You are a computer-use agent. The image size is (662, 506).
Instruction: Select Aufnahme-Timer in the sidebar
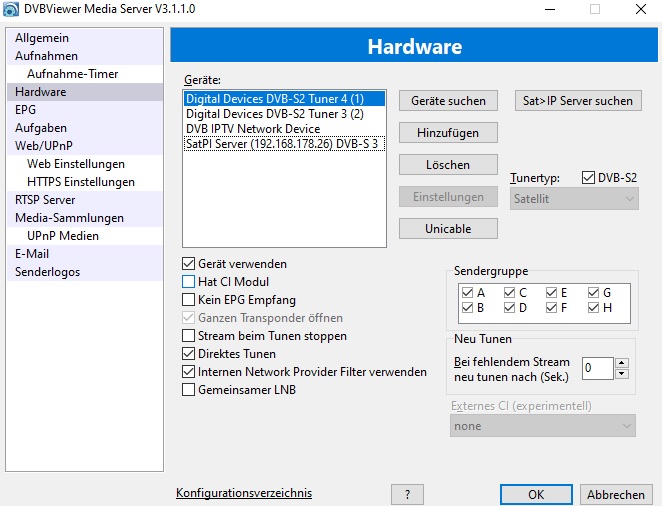(85, 74)
